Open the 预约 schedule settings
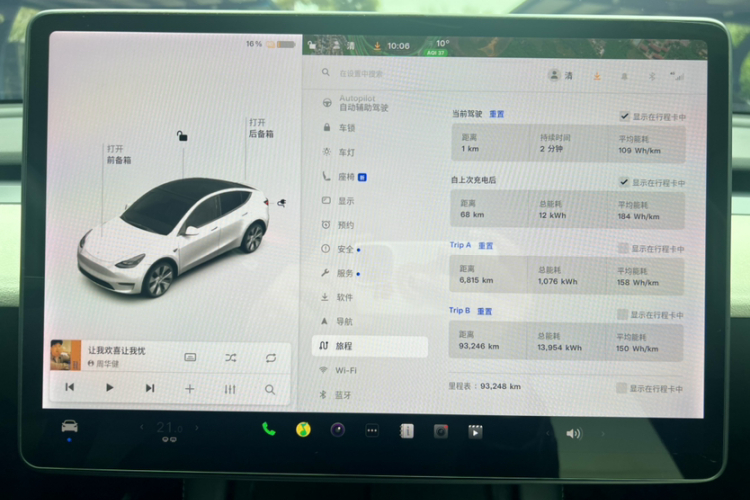 point(338,225)
